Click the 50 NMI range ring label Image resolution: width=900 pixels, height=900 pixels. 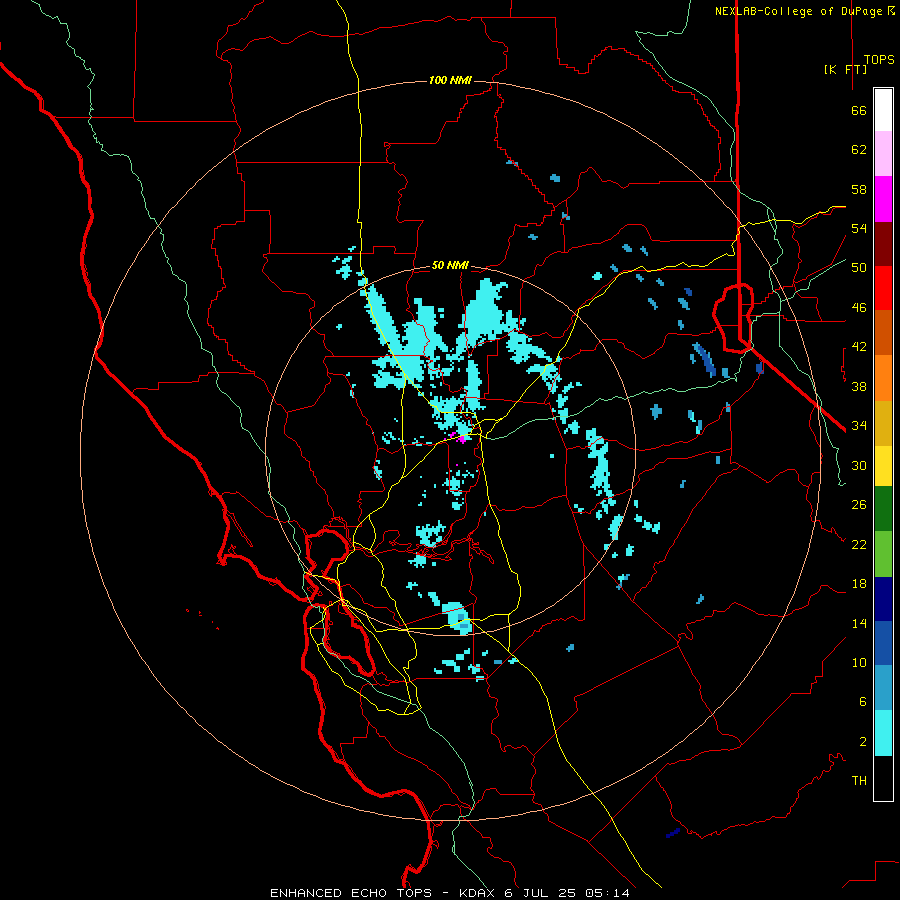[x=450, y=265]
